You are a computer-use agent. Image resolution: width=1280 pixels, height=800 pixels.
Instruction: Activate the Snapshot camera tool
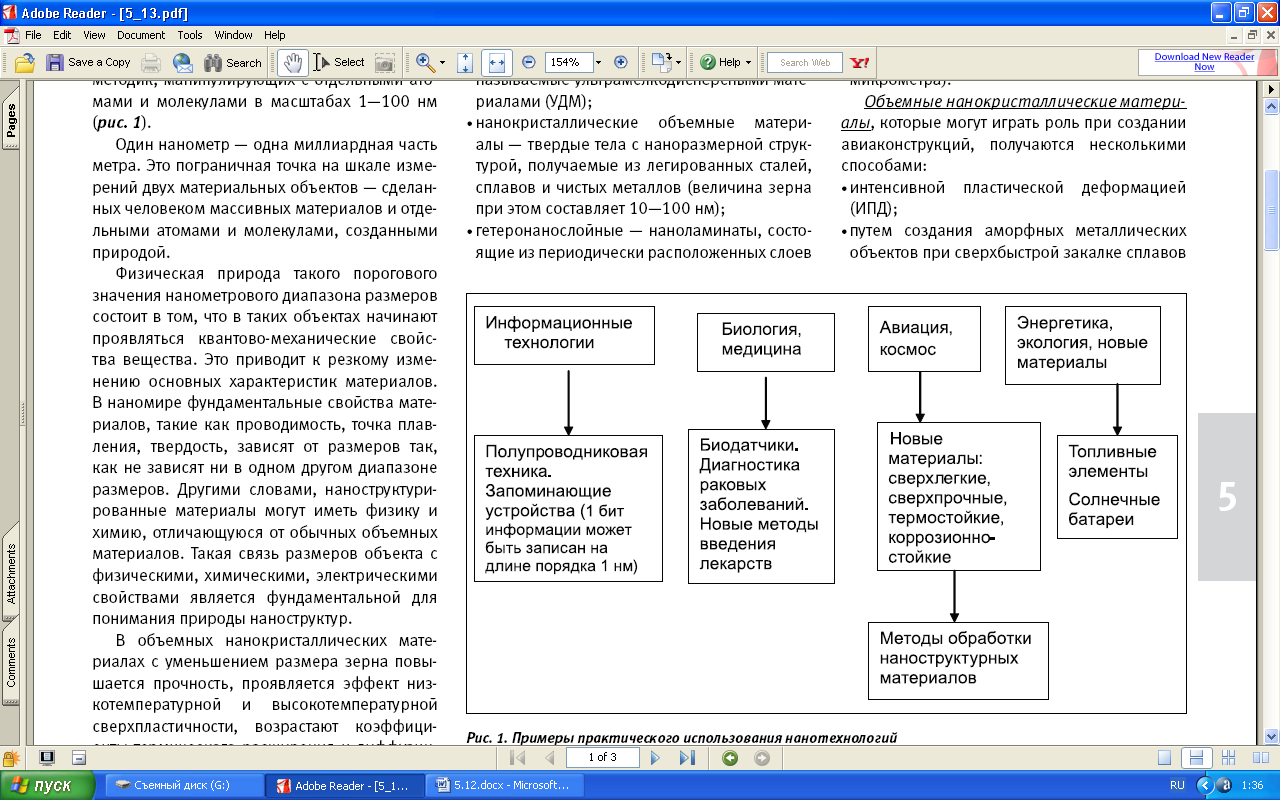click(x=384, y=62)
